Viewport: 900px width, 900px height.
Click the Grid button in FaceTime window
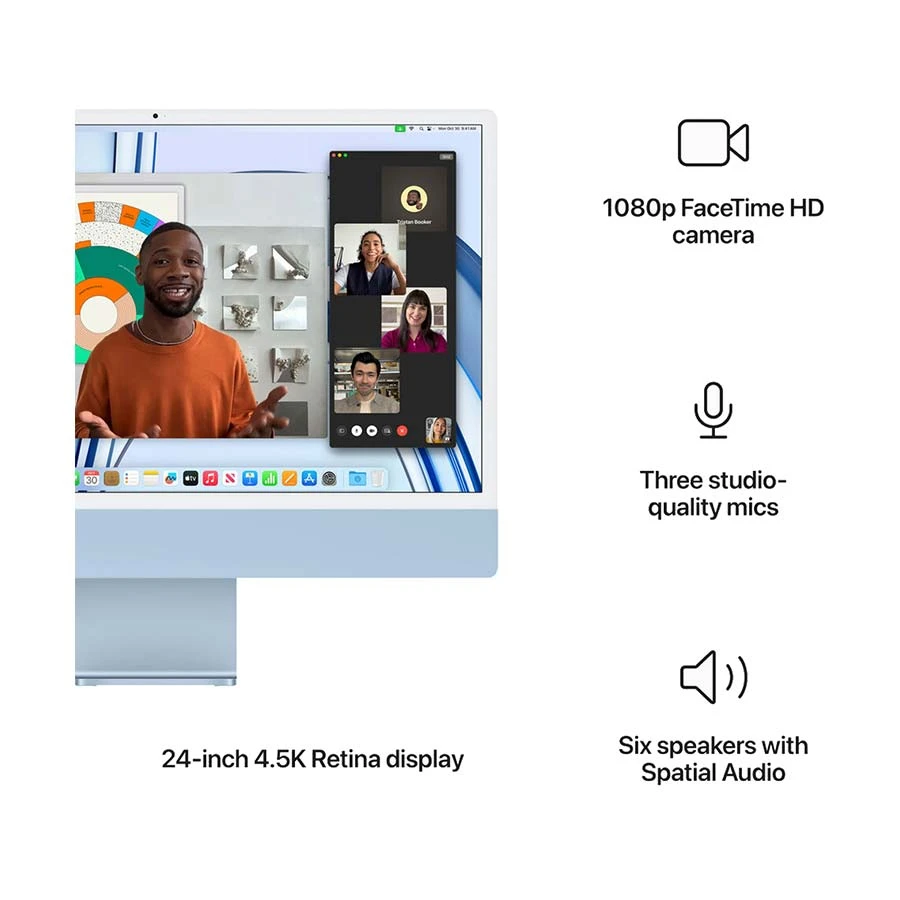tap(446, 157)
